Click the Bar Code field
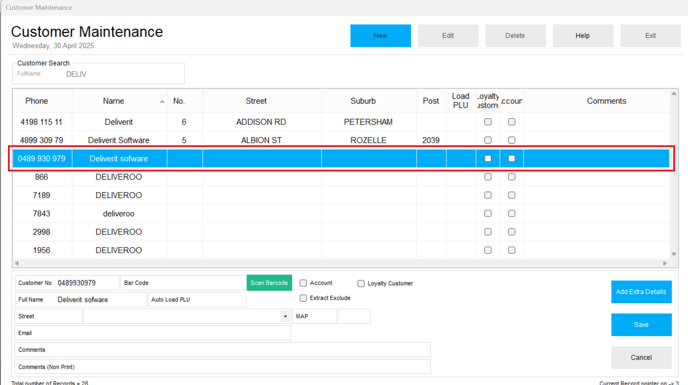 [183, 283]
